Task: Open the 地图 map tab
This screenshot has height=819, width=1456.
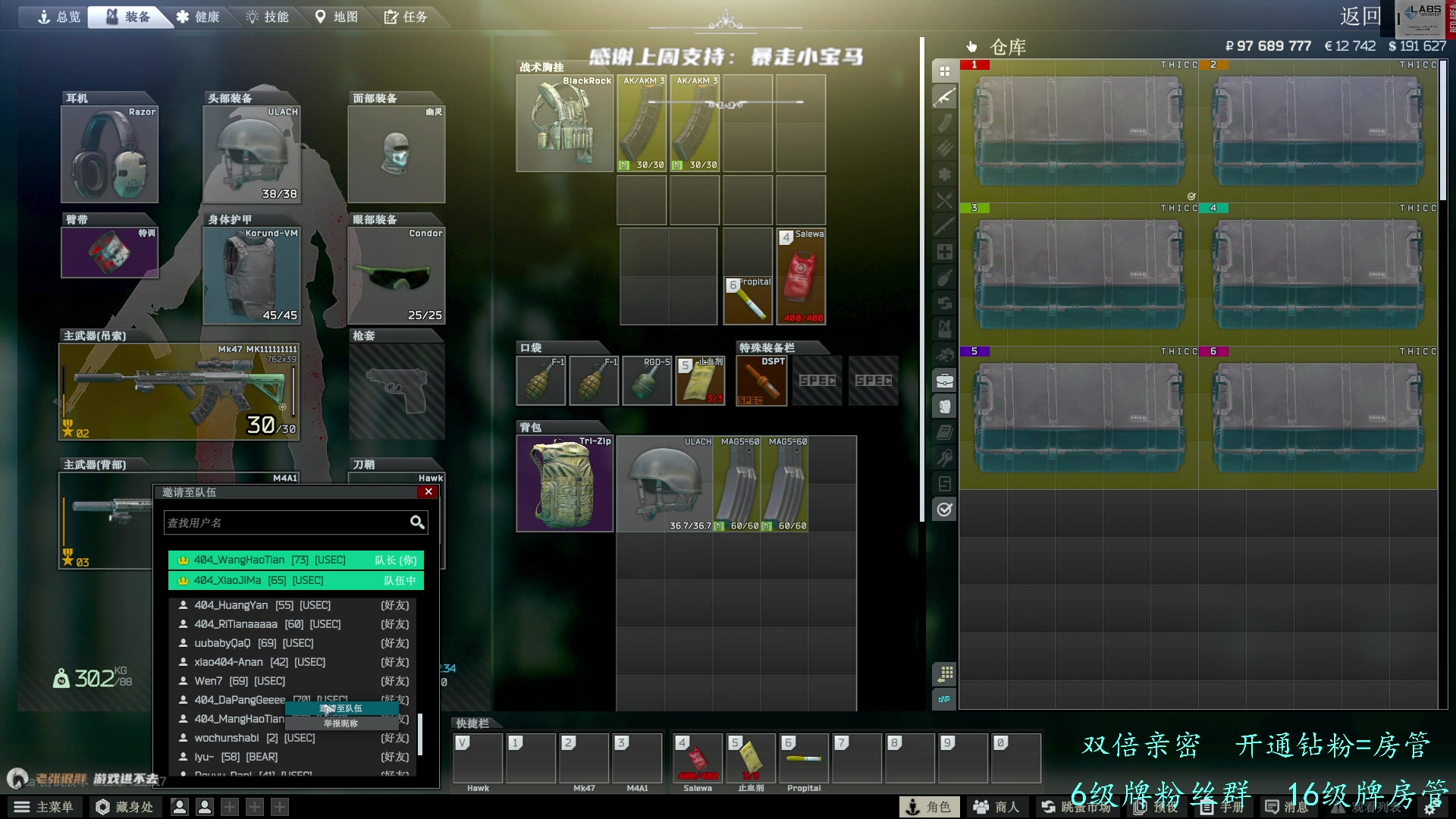Action: click(337, 17)
